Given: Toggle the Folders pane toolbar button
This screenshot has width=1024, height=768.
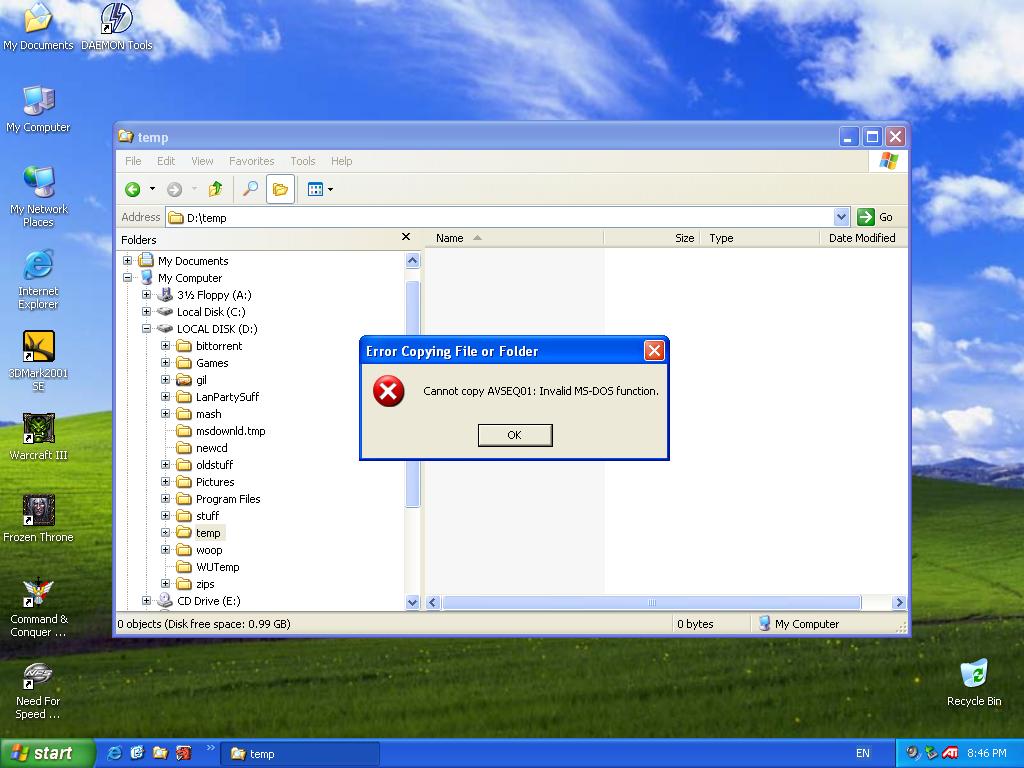Looking at the screenshot, I should [x=280, y=189].
